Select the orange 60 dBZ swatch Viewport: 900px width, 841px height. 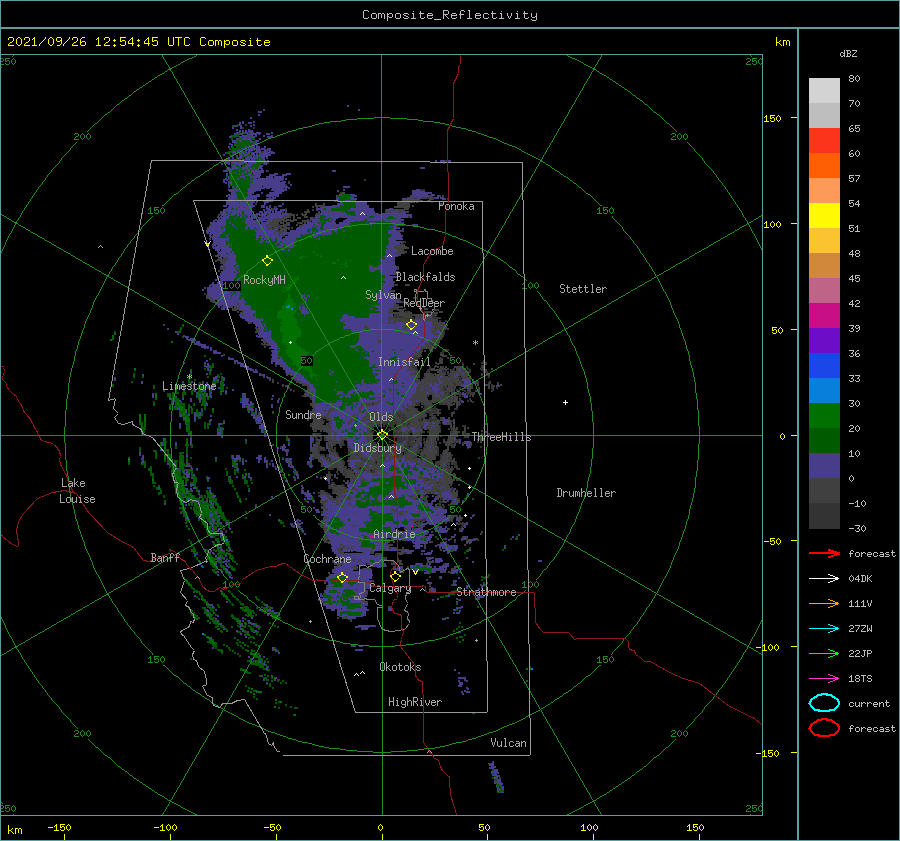824,165
